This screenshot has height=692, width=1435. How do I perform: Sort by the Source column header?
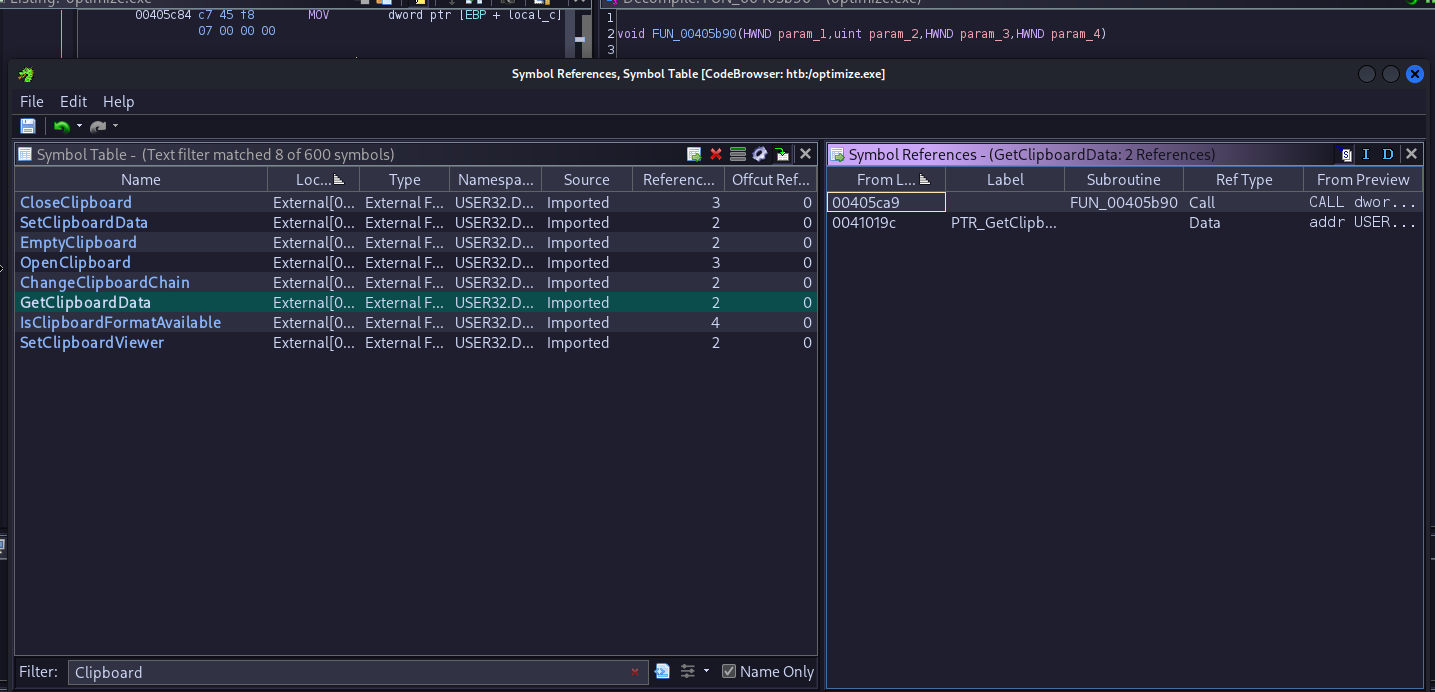pyautogui.click(x=587, y=180)
